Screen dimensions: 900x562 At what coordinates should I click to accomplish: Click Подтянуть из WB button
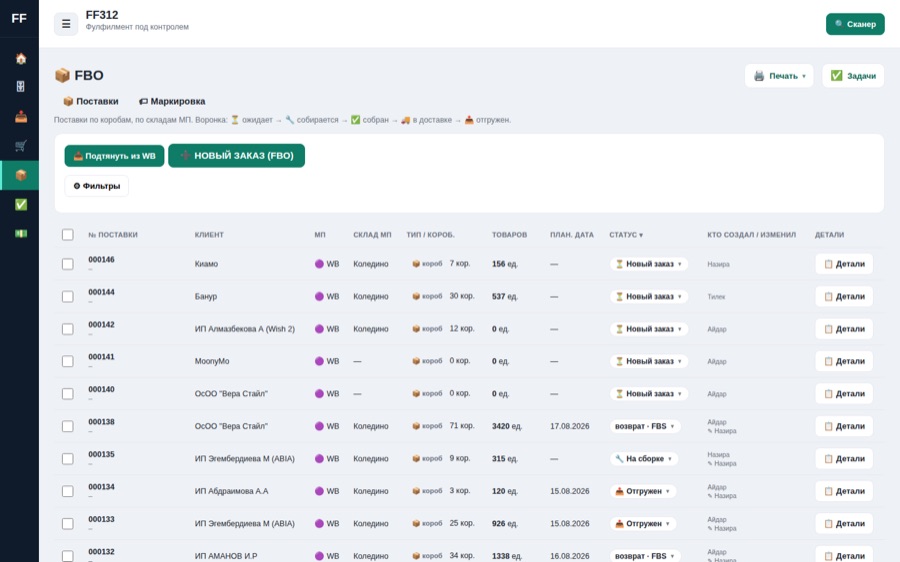pyautogui.click(x=114, y=156)
